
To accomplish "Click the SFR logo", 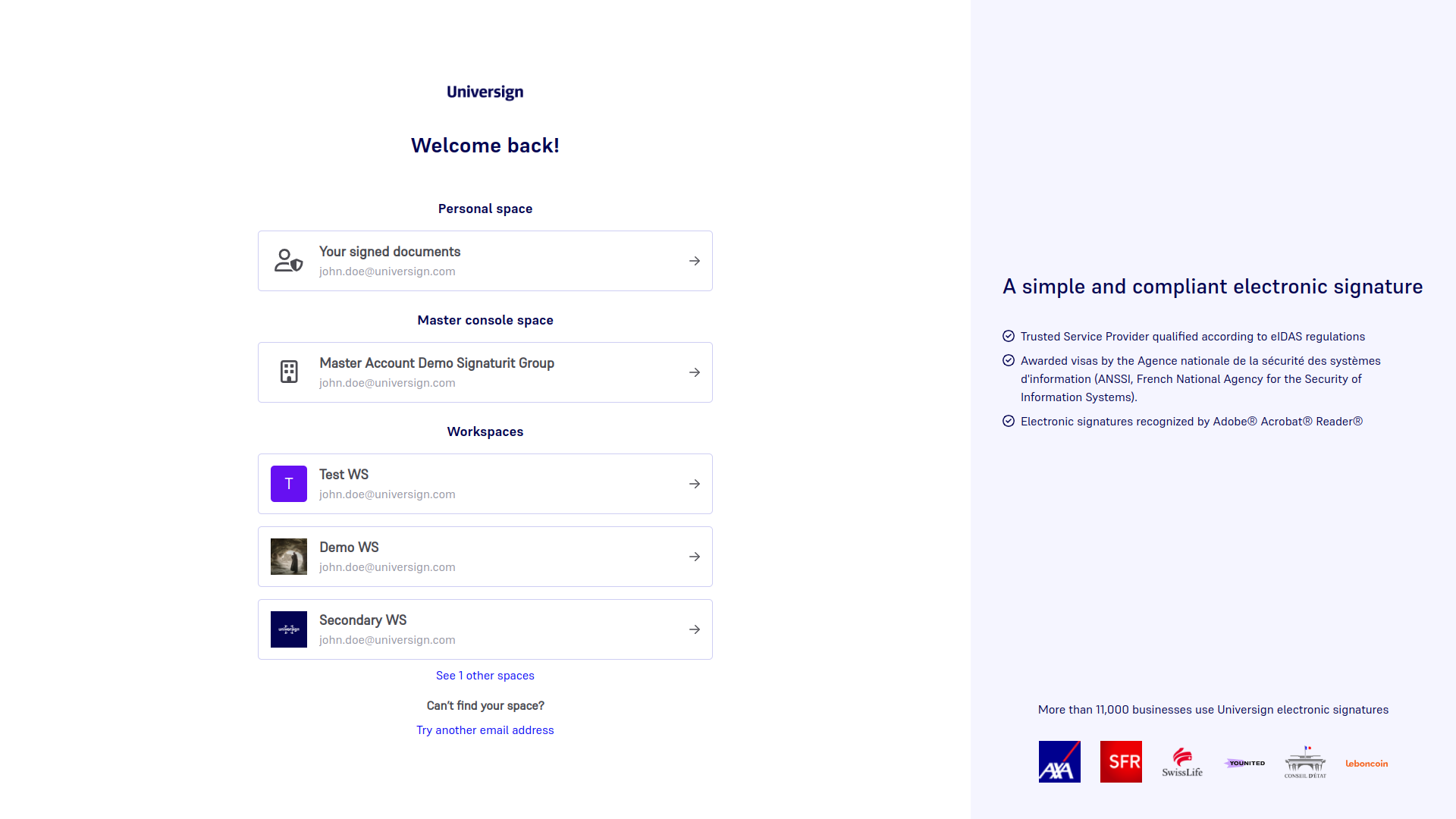I will [1121, 761].
